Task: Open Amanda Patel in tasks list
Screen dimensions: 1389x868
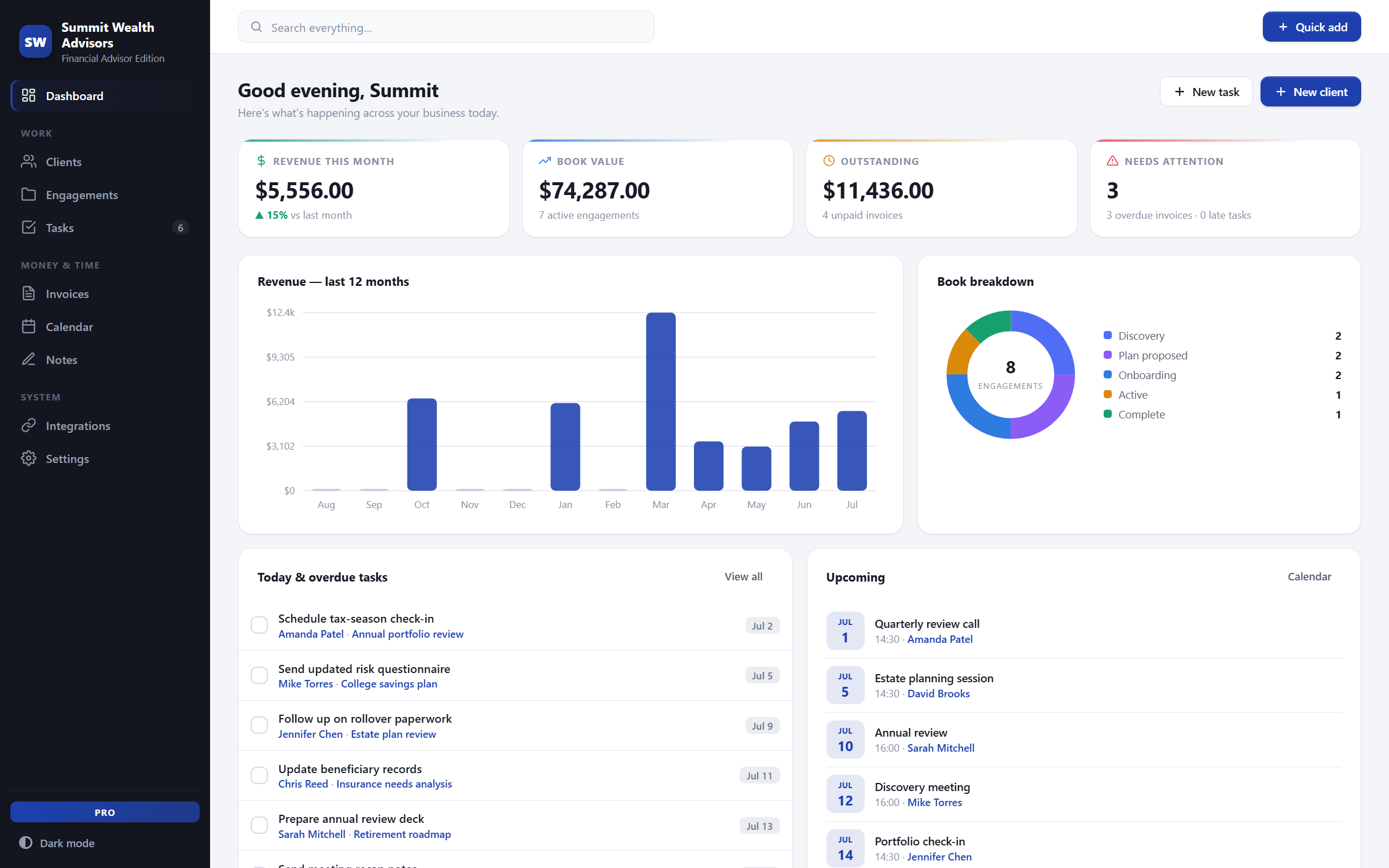Action: (x=311, y=634)
